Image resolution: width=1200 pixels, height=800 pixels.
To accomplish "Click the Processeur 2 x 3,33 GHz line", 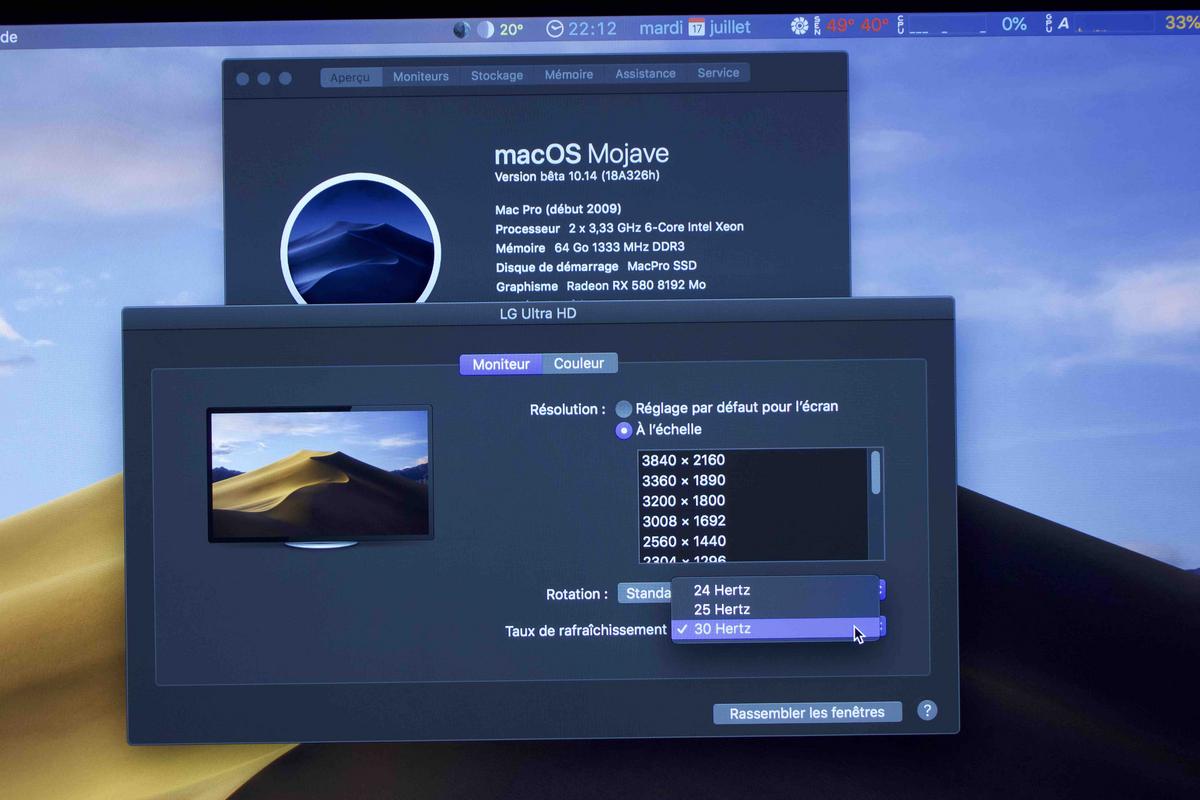I will click(x=620, y=228).
